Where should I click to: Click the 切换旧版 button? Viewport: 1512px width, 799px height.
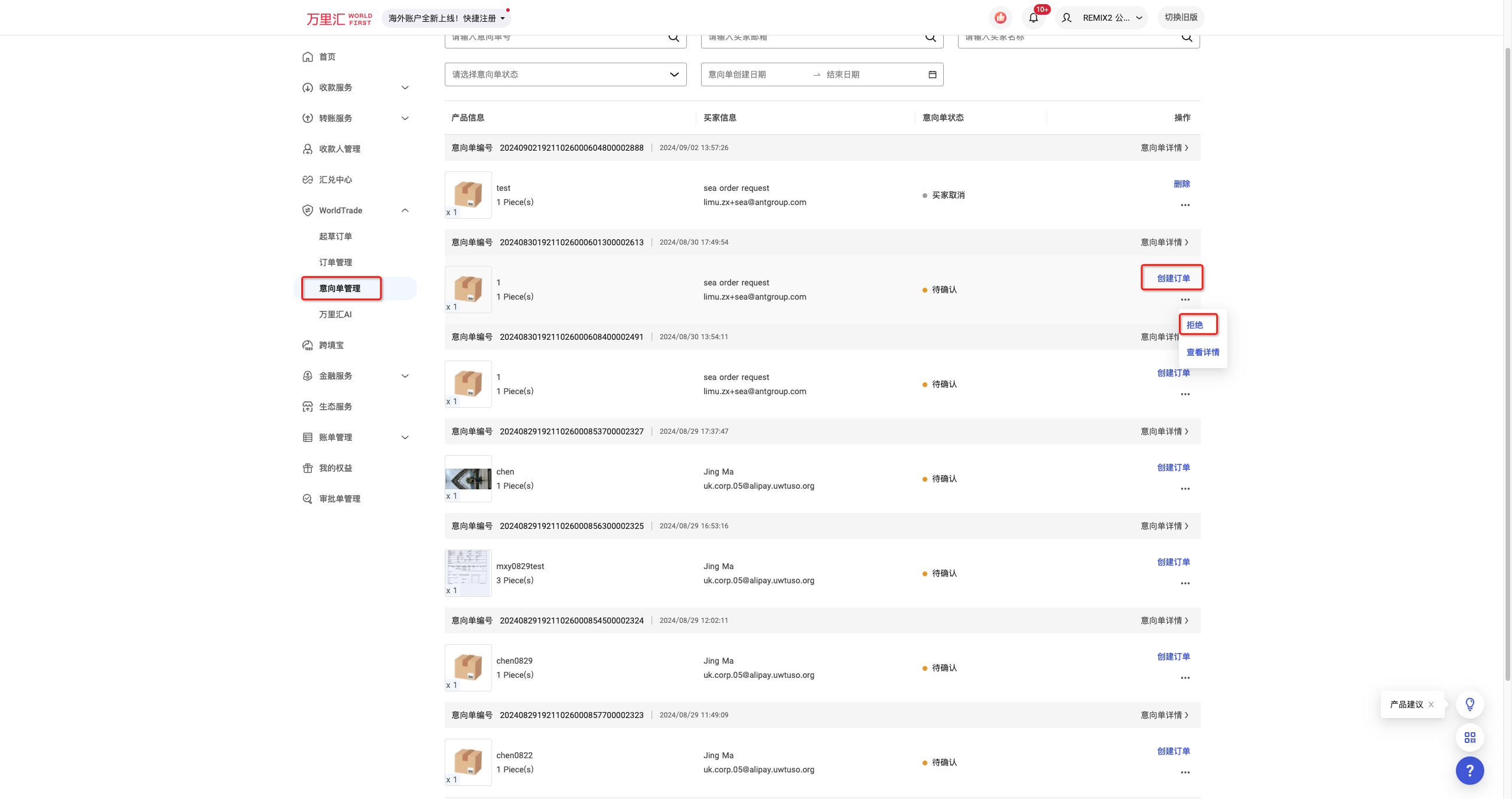[x=1181, y=18]
